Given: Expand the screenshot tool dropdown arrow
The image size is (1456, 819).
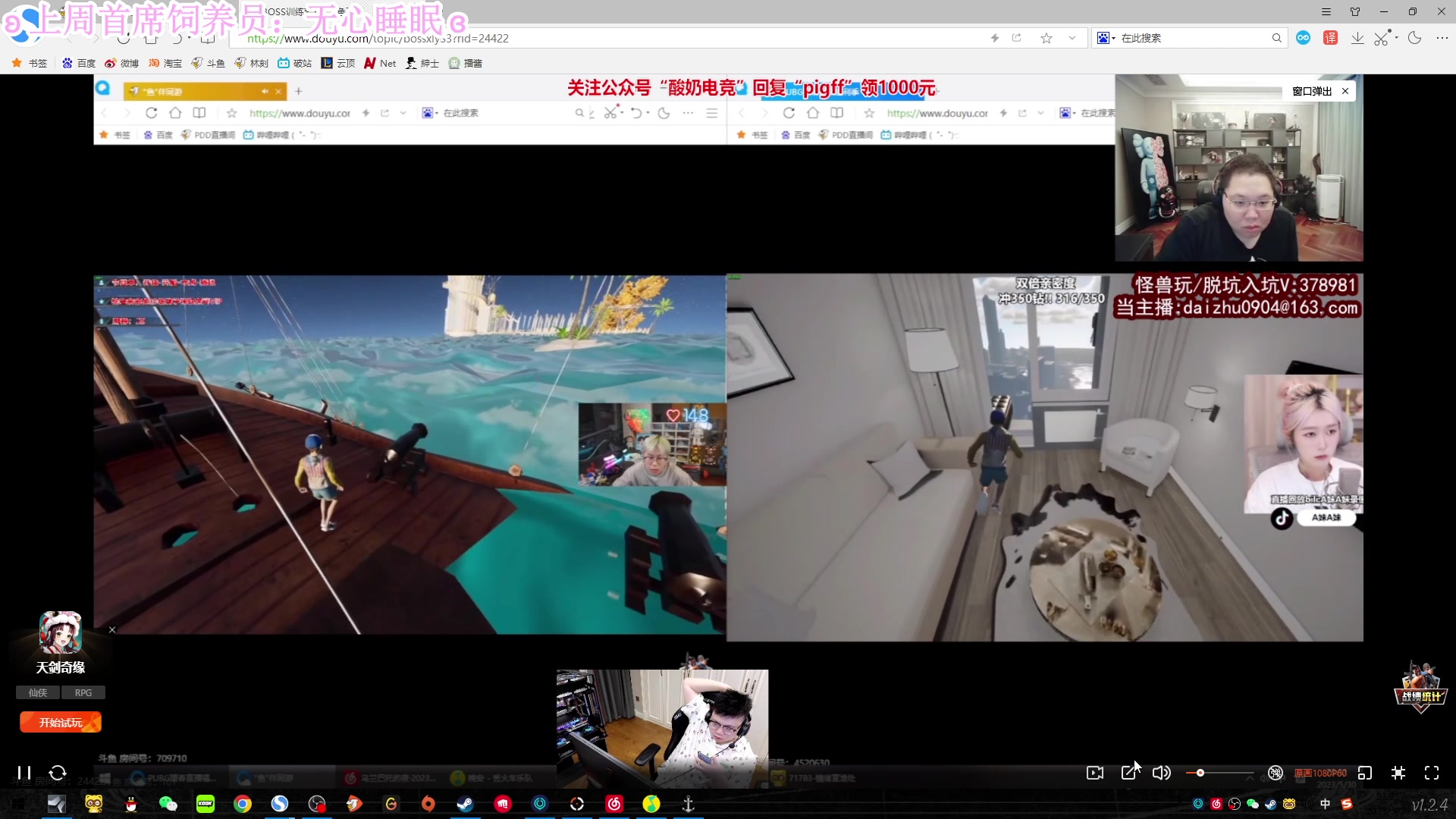Looking at the screenshot, I should pyautogui.click(x=1396, y=37).
